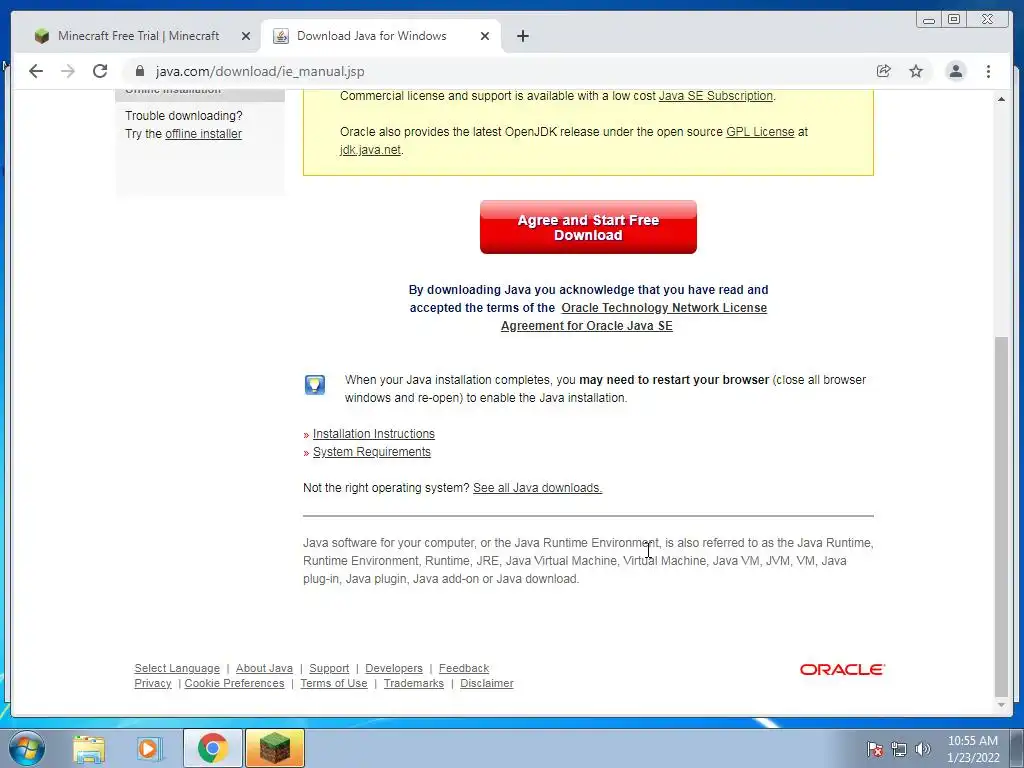
Task: Open the Support footer link
Action: pos(329,668)
